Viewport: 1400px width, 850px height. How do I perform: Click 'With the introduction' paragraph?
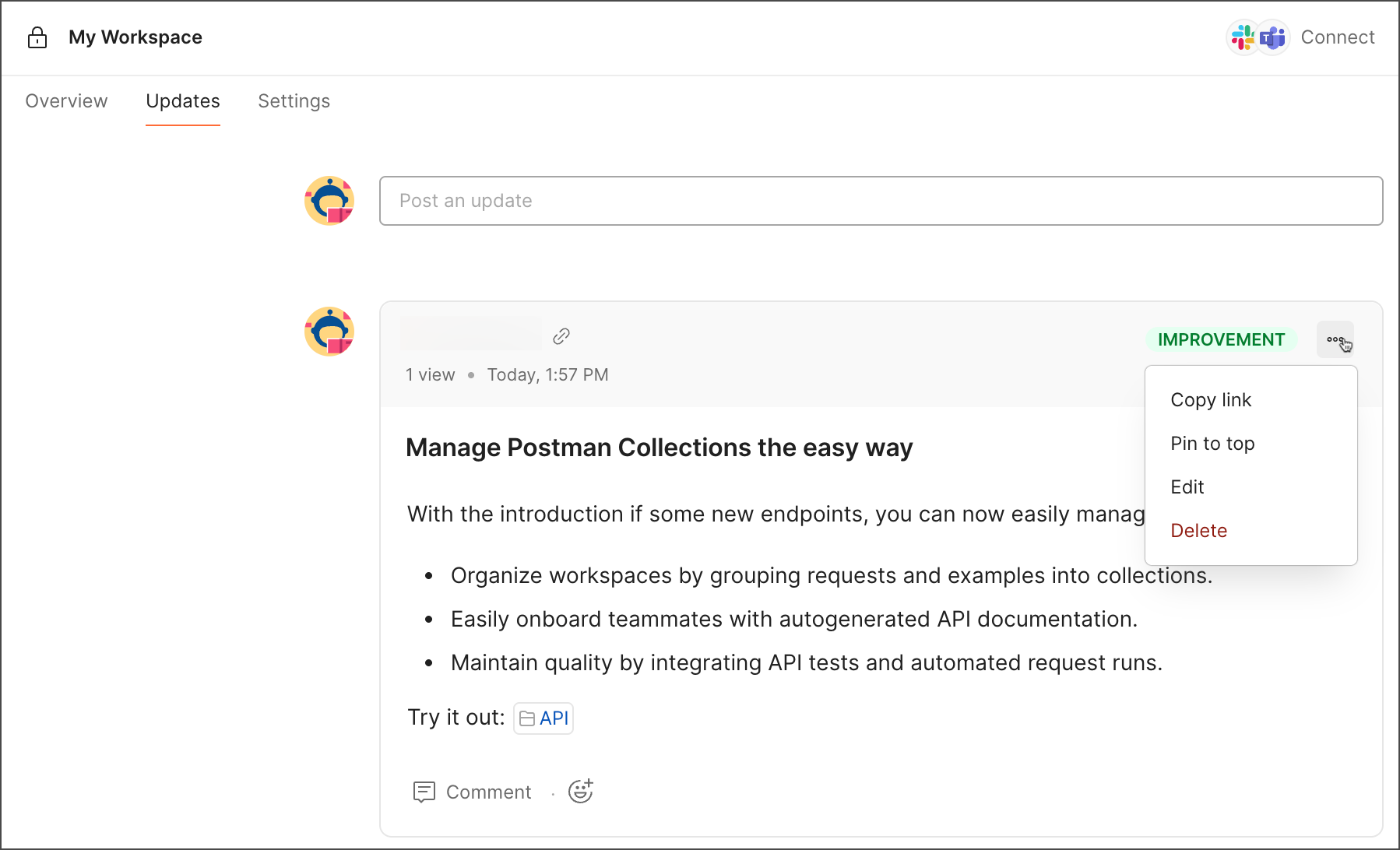776,514
